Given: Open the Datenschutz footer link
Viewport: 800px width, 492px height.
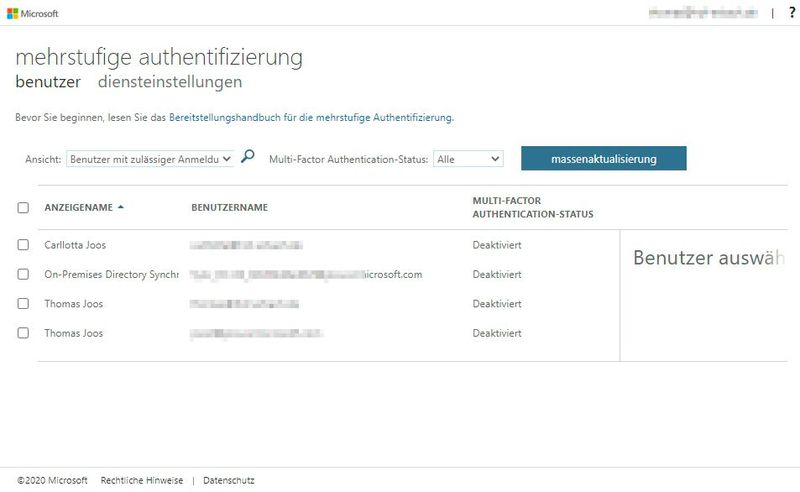Looking at the screenshot, I should [229, 480].
